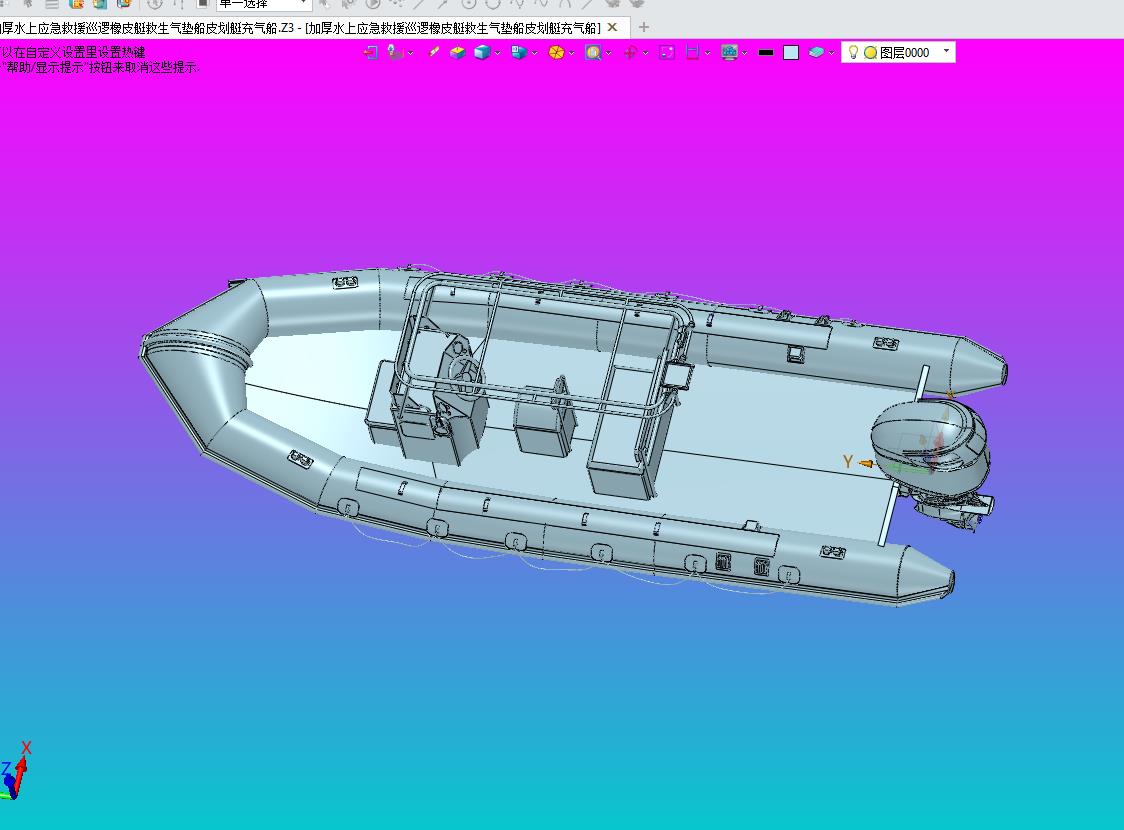
Task: Open dropdown beside red dimension bracket icon
Action: coord(708,53)
